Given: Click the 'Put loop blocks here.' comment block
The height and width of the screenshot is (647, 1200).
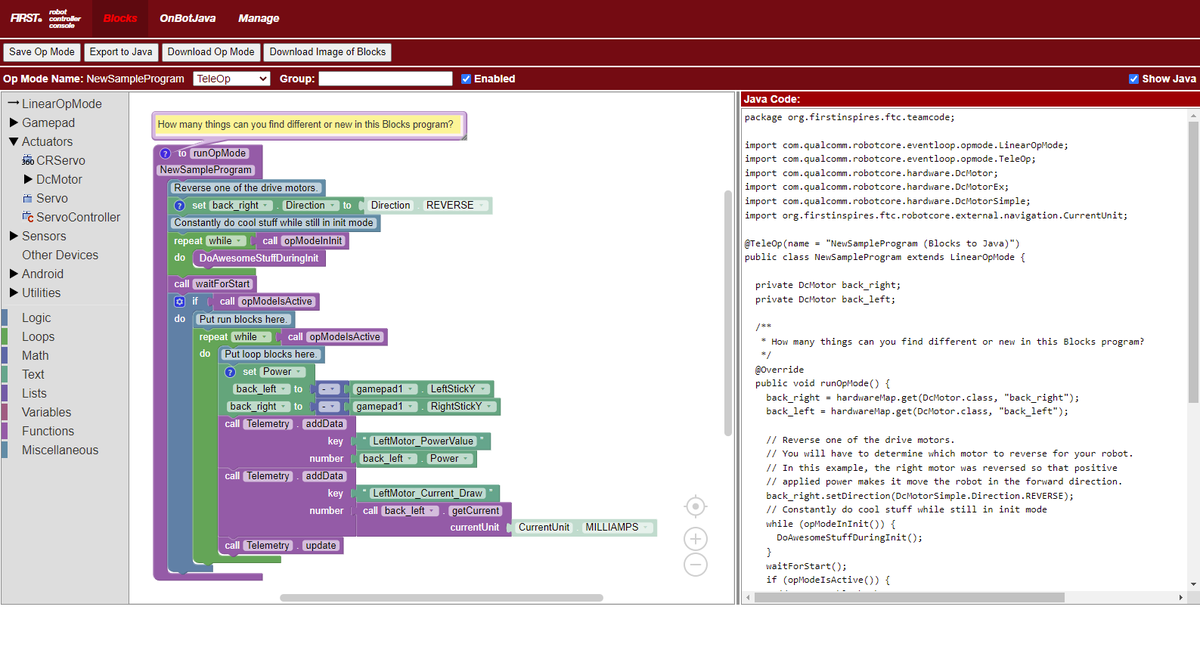Looking at the screenshot, I should click(x=271, y=354).
